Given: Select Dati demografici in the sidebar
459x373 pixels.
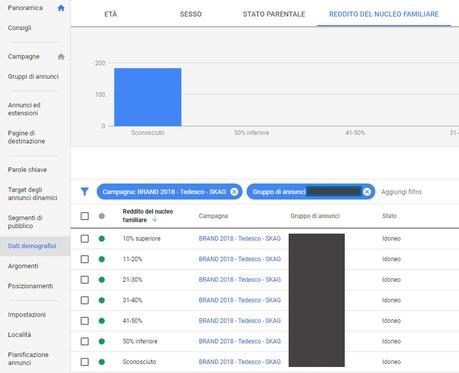Looking at the screenshot, I should pos(32,246).
